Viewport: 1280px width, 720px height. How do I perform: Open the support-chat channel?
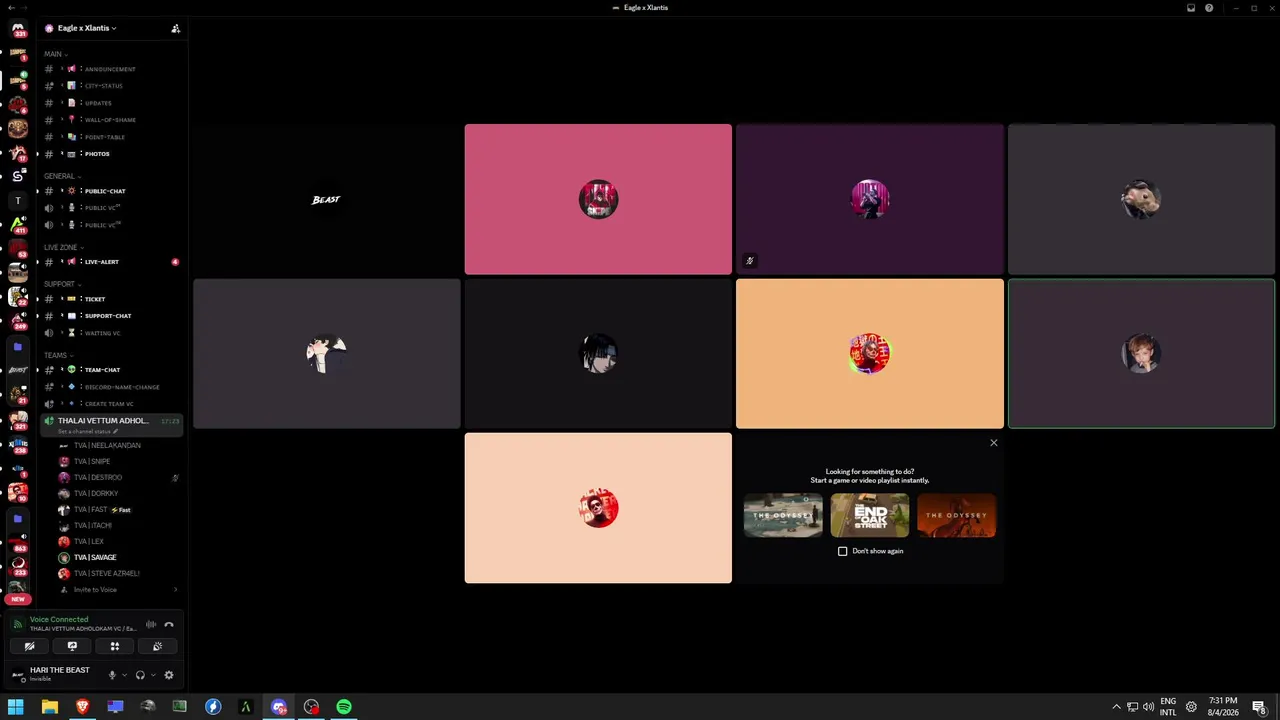pos(110,316)
